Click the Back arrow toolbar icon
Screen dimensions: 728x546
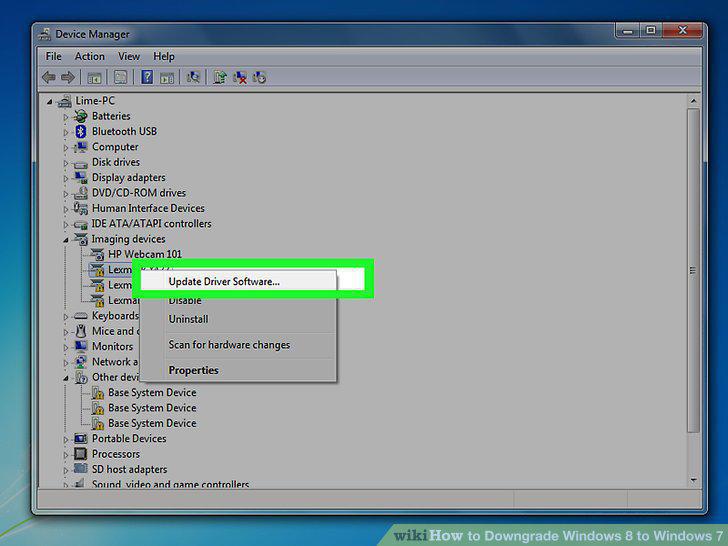(49, 77)
